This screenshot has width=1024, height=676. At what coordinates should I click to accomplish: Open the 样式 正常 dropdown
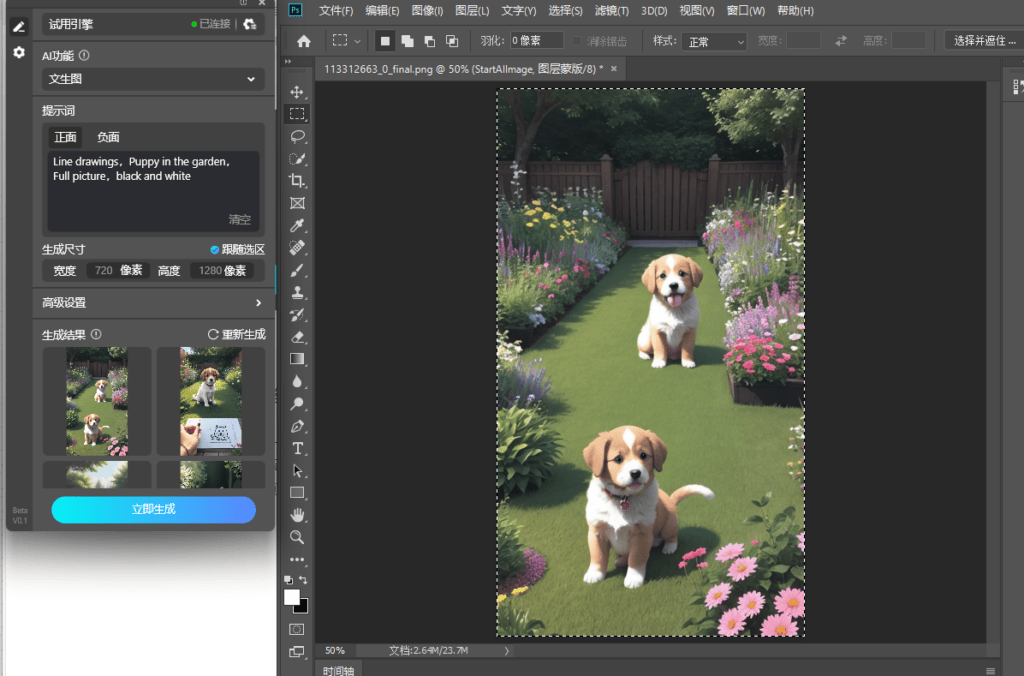[x=714, y=41]
